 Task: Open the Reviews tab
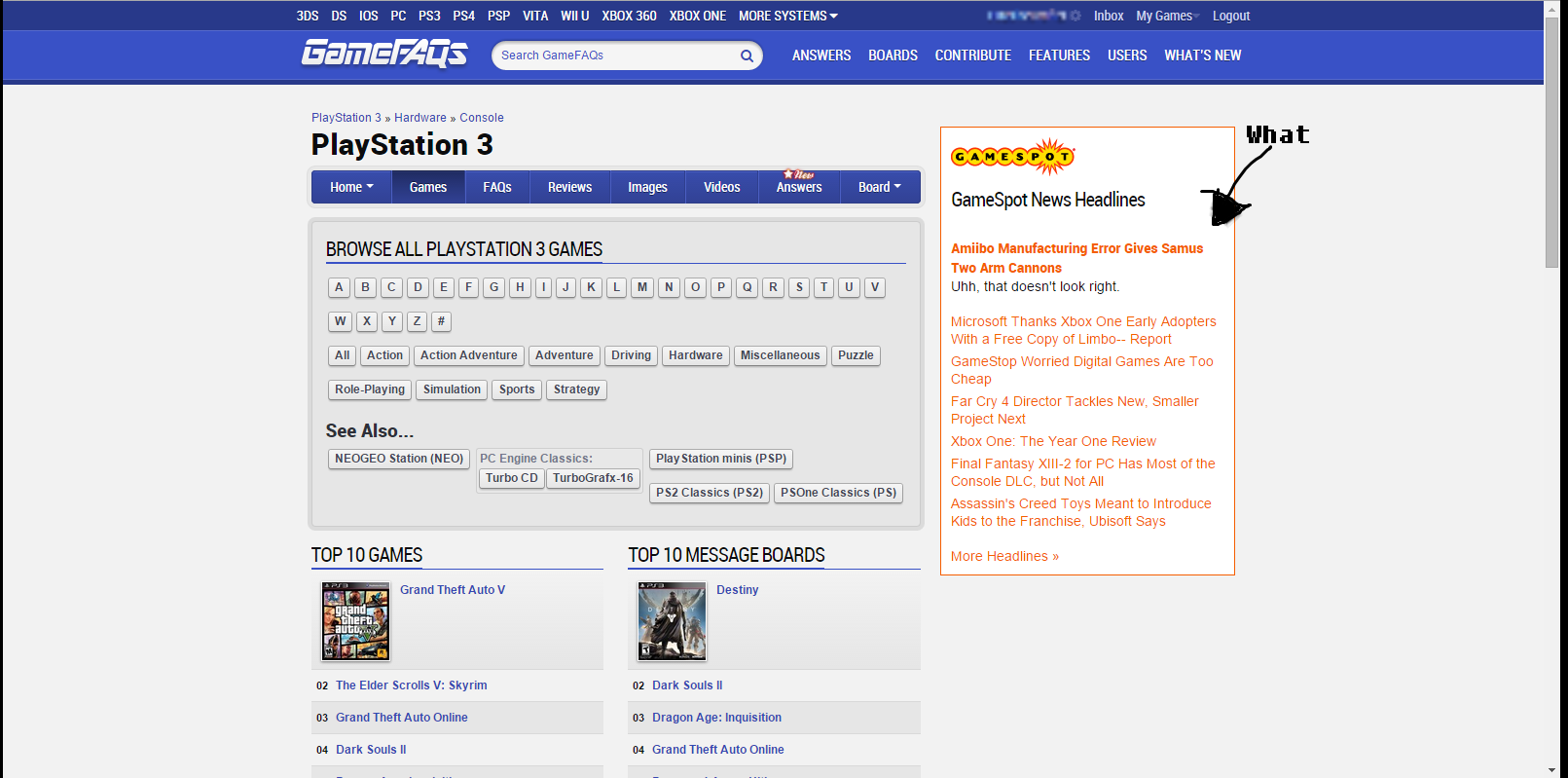pos(569,187)
